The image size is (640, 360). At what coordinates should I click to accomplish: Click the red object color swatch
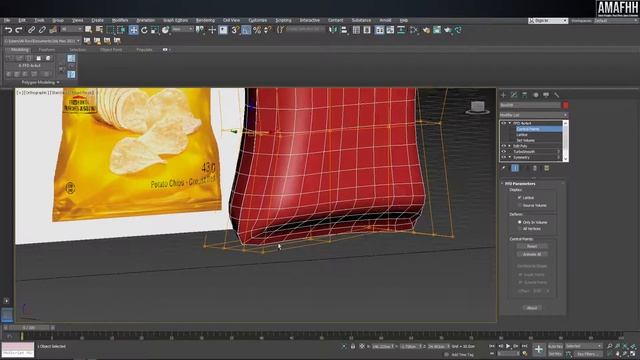[x=566, y=105]
